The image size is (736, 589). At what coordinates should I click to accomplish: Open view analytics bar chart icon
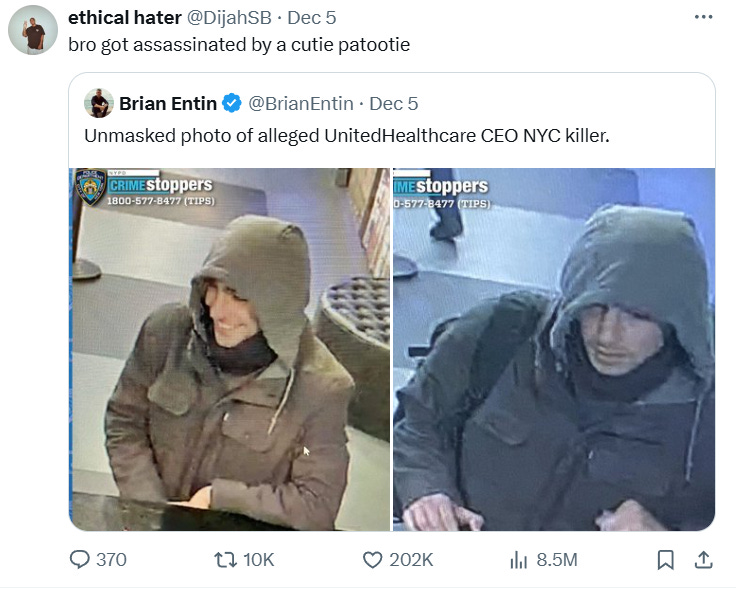tap(519, 560)
